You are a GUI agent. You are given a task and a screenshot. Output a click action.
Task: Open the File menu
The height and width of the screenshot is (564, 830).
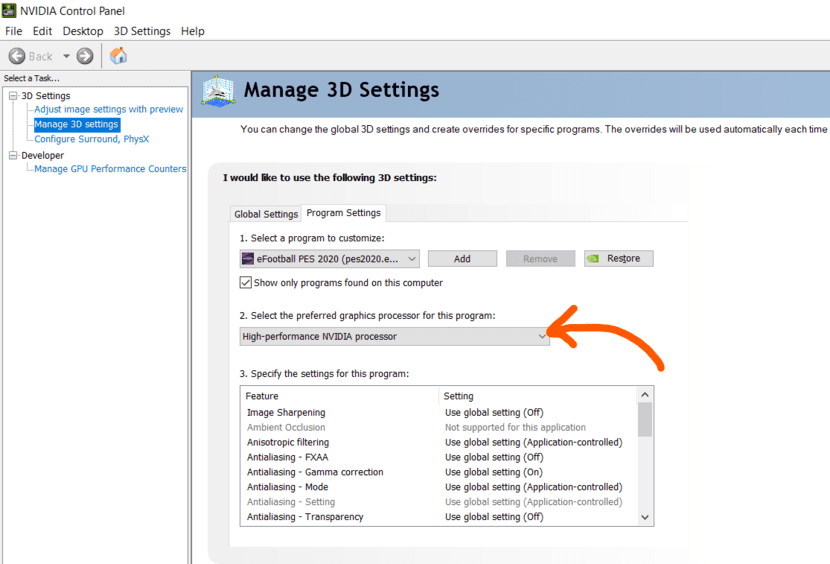pos(14,31)
